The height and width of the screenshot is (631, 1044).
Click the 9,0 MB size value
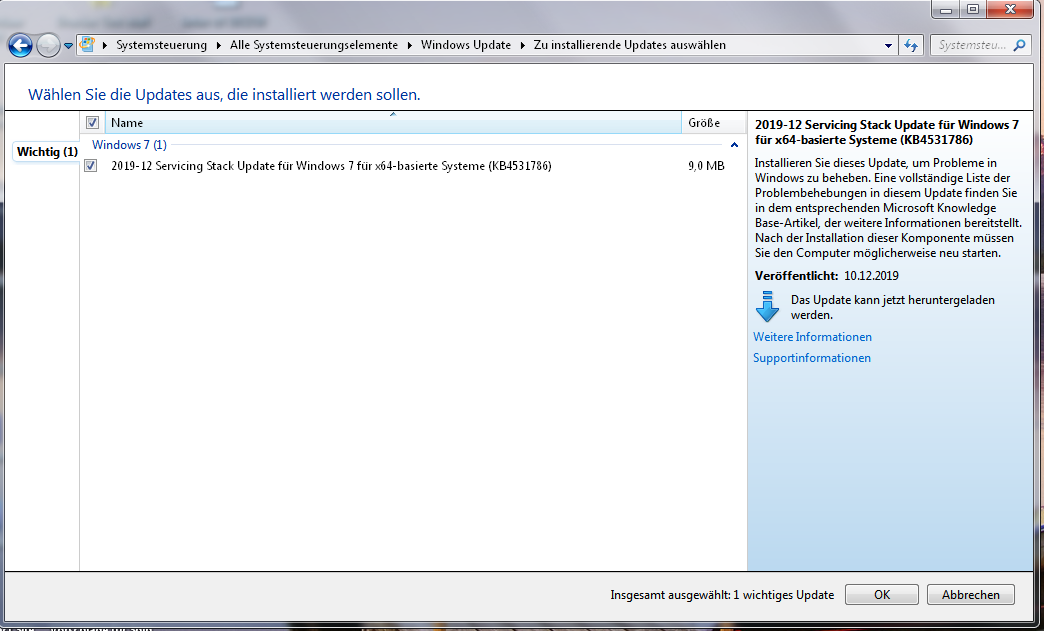[x=706, y=166]
